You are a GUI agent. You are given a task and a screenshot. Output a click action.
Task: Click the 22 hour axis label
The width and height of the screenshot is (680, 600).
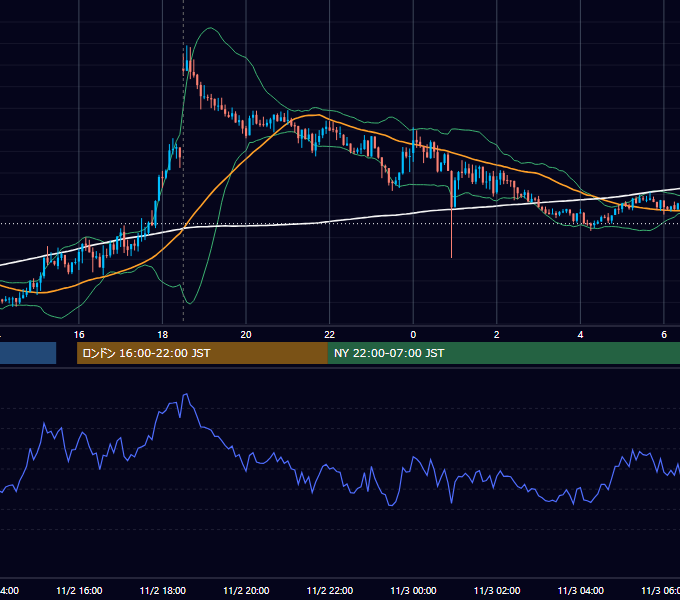point(330,335)
